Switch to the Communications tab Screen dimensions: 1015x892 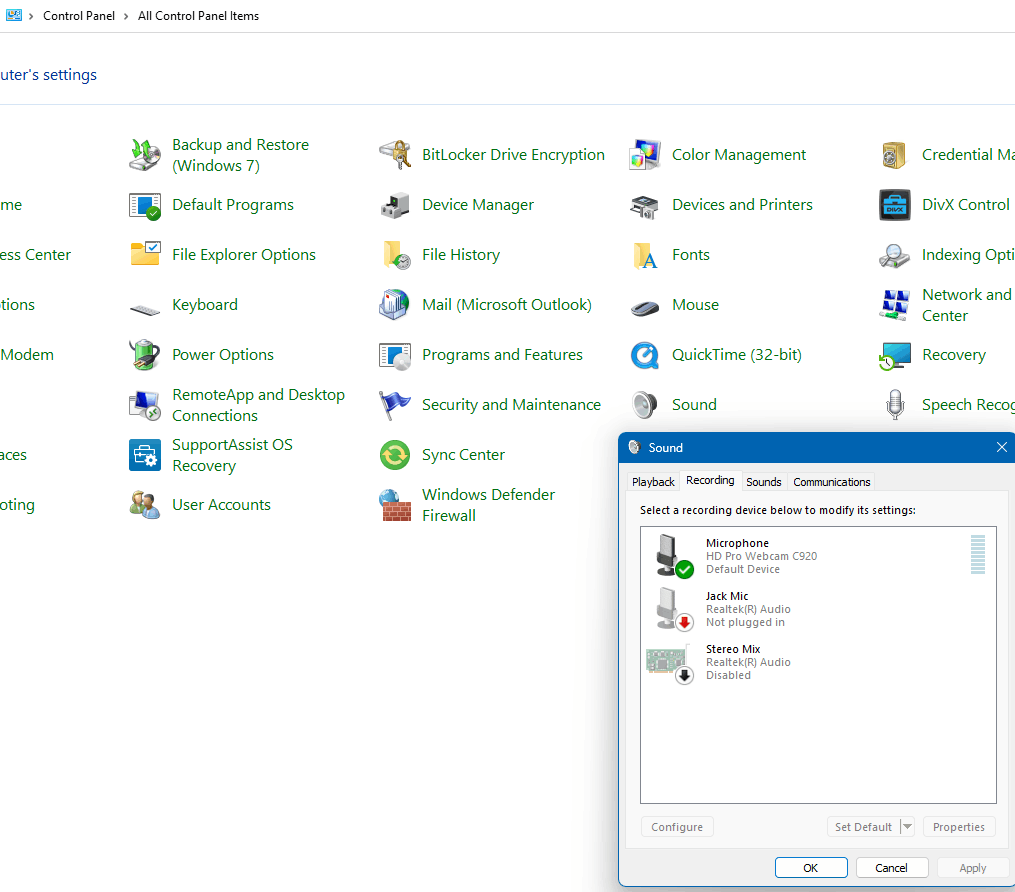[830, 481]
